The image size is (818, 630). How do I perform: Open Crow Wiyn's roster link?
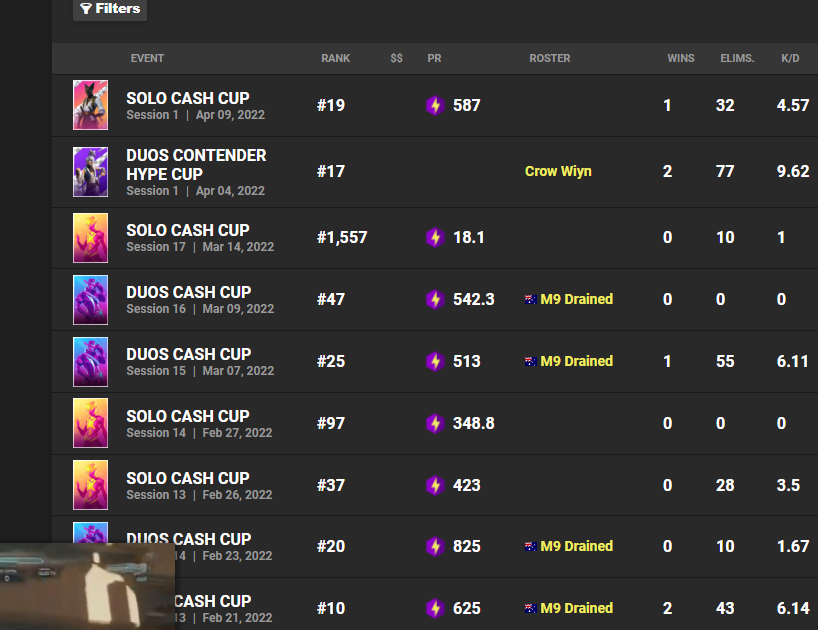(x=558, y=171)
